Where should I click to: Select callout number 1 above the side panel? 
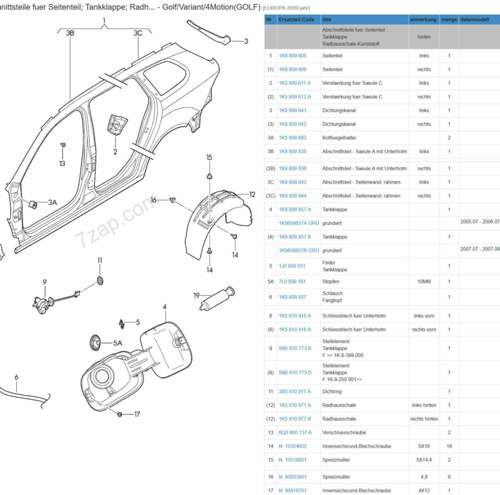click(x=104, y=21)
